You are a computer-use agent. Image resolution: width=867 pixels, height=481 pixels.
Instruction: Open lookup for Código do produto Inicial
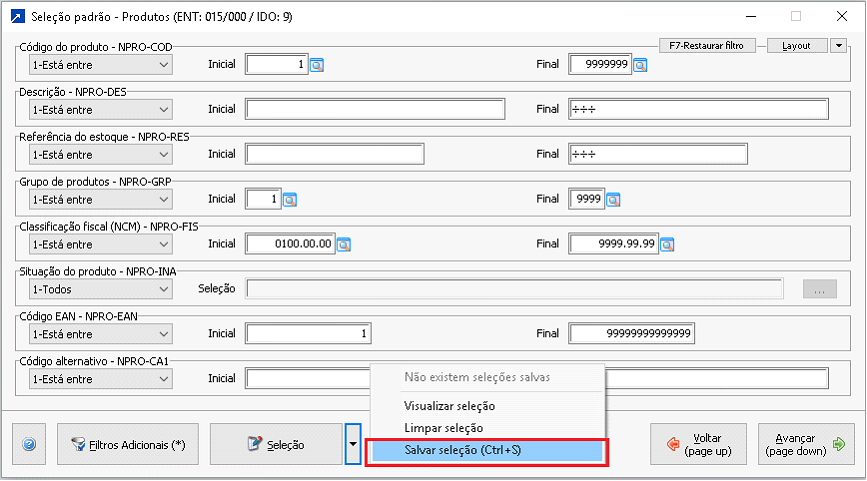(x=317, y=65)
